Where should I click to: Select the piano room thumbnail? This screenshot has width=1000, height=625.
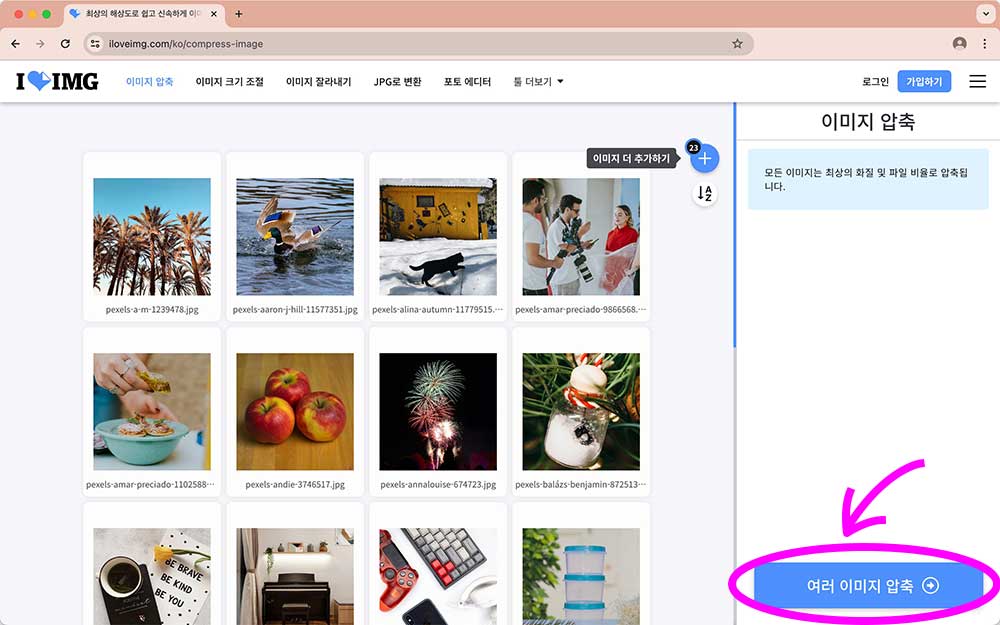(295, 577)
